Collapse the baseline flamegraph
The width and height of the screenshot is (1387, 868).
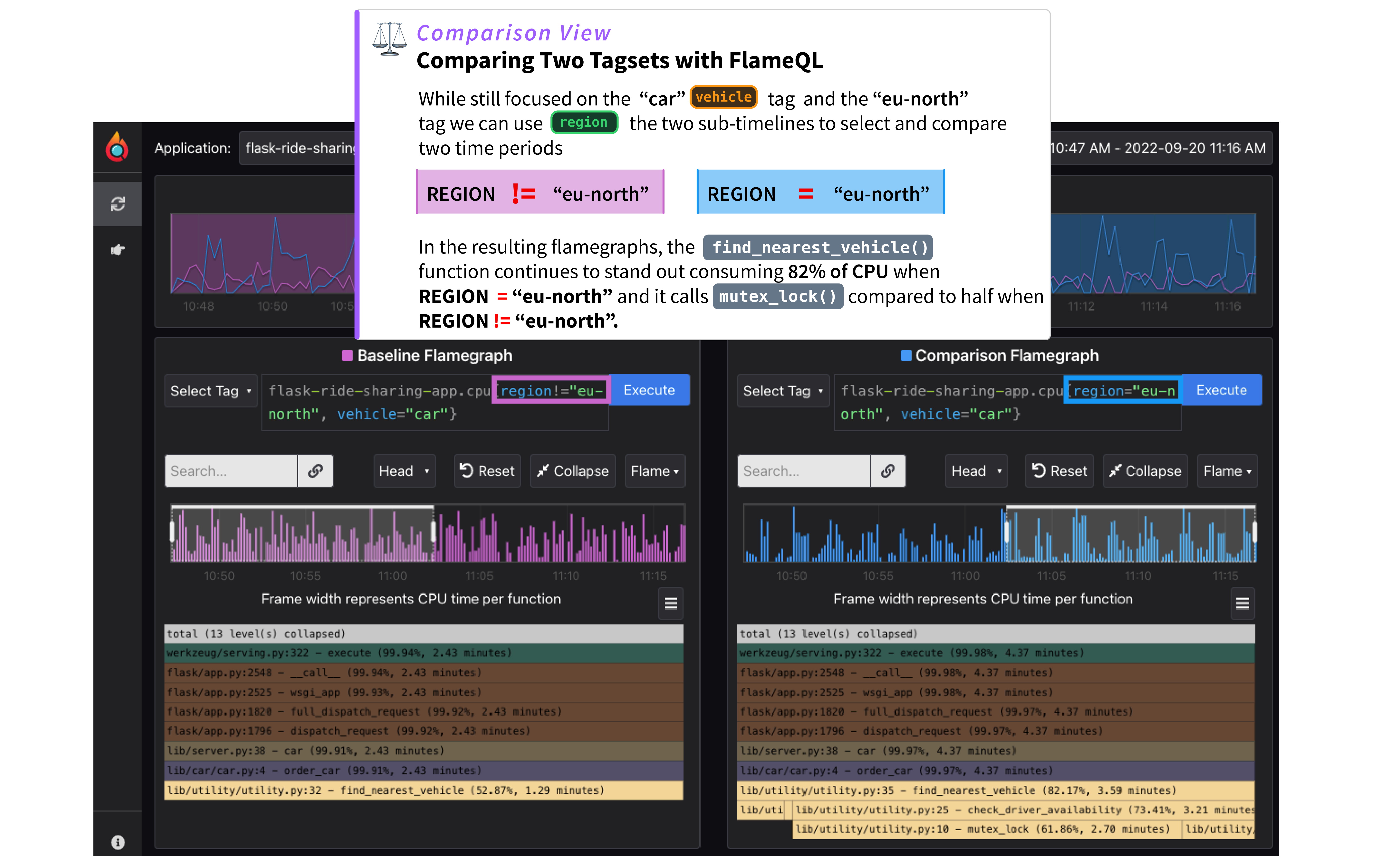click(x=573, y=471)
